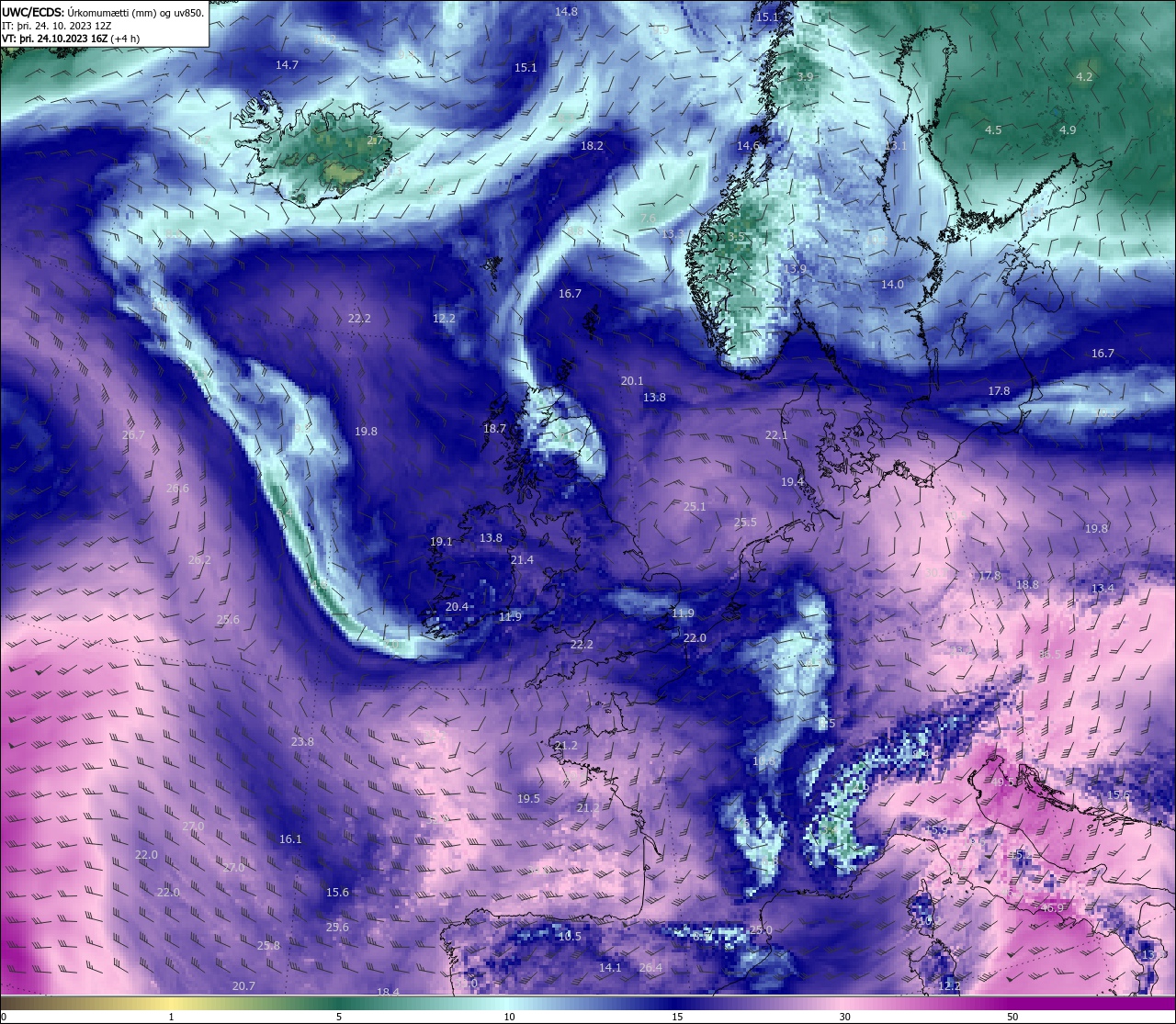The width and height of the screenshot is (1176, 1024).
Task: Click the 25.8 map value
Action: 268,946
